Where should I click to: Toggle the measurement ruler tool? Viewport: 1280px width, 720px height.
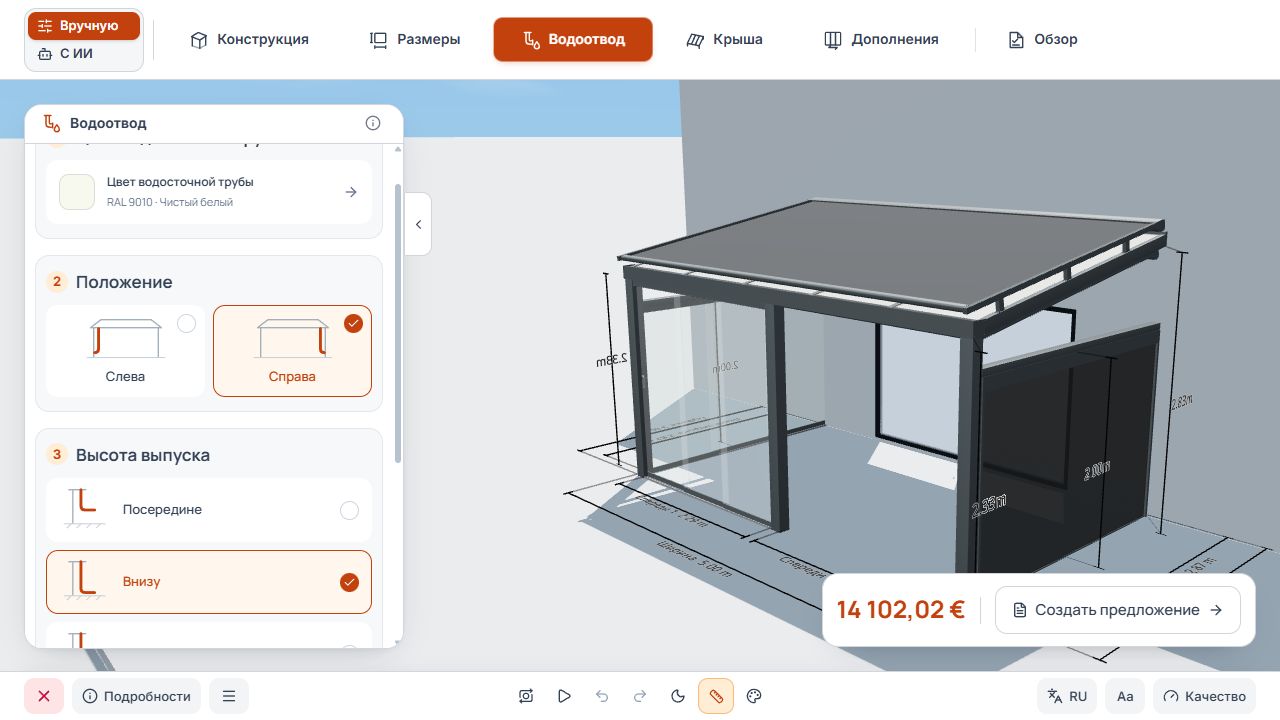click(716, 696)
